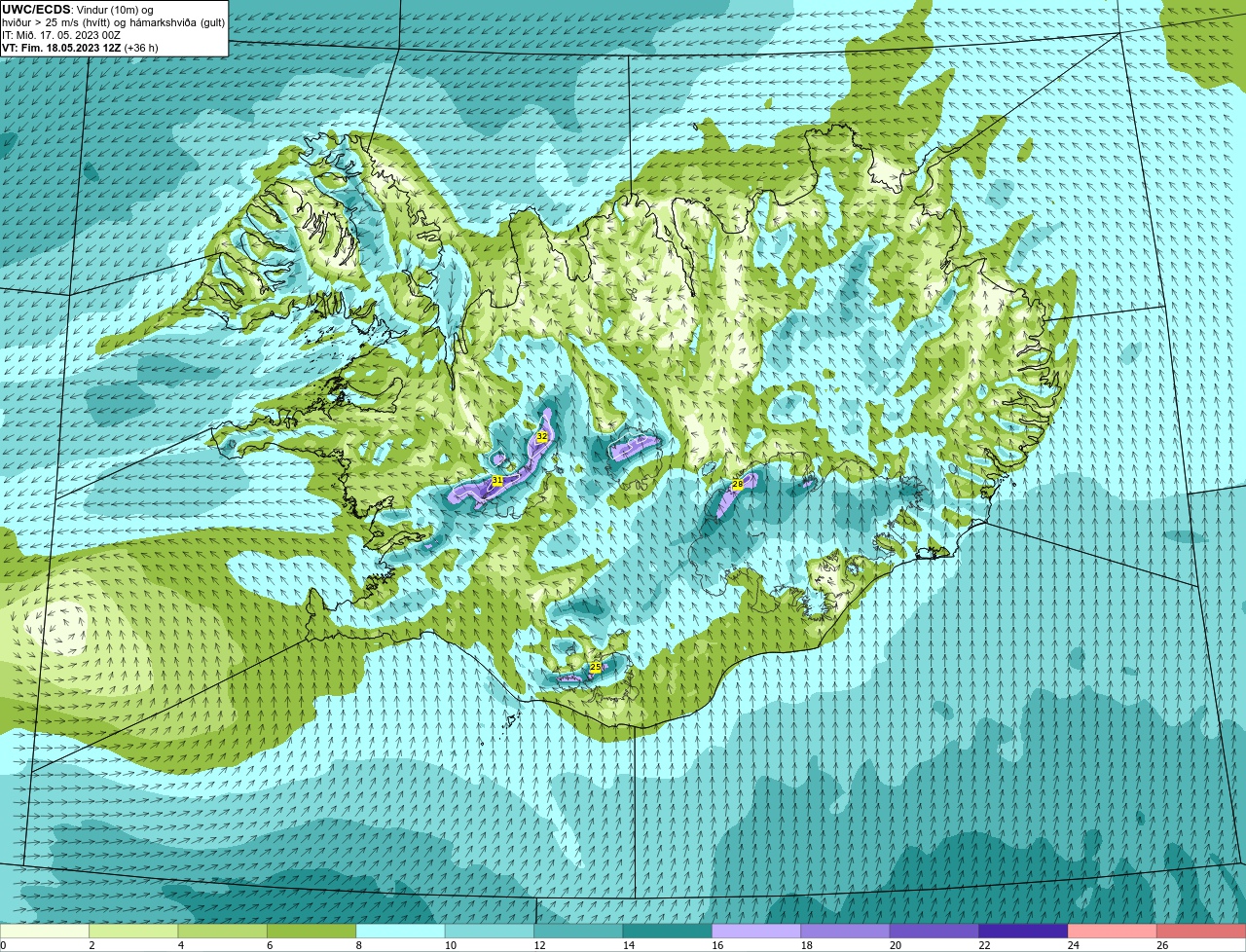Click the 14–16 m/s dark teal swatch

[667, 931]
